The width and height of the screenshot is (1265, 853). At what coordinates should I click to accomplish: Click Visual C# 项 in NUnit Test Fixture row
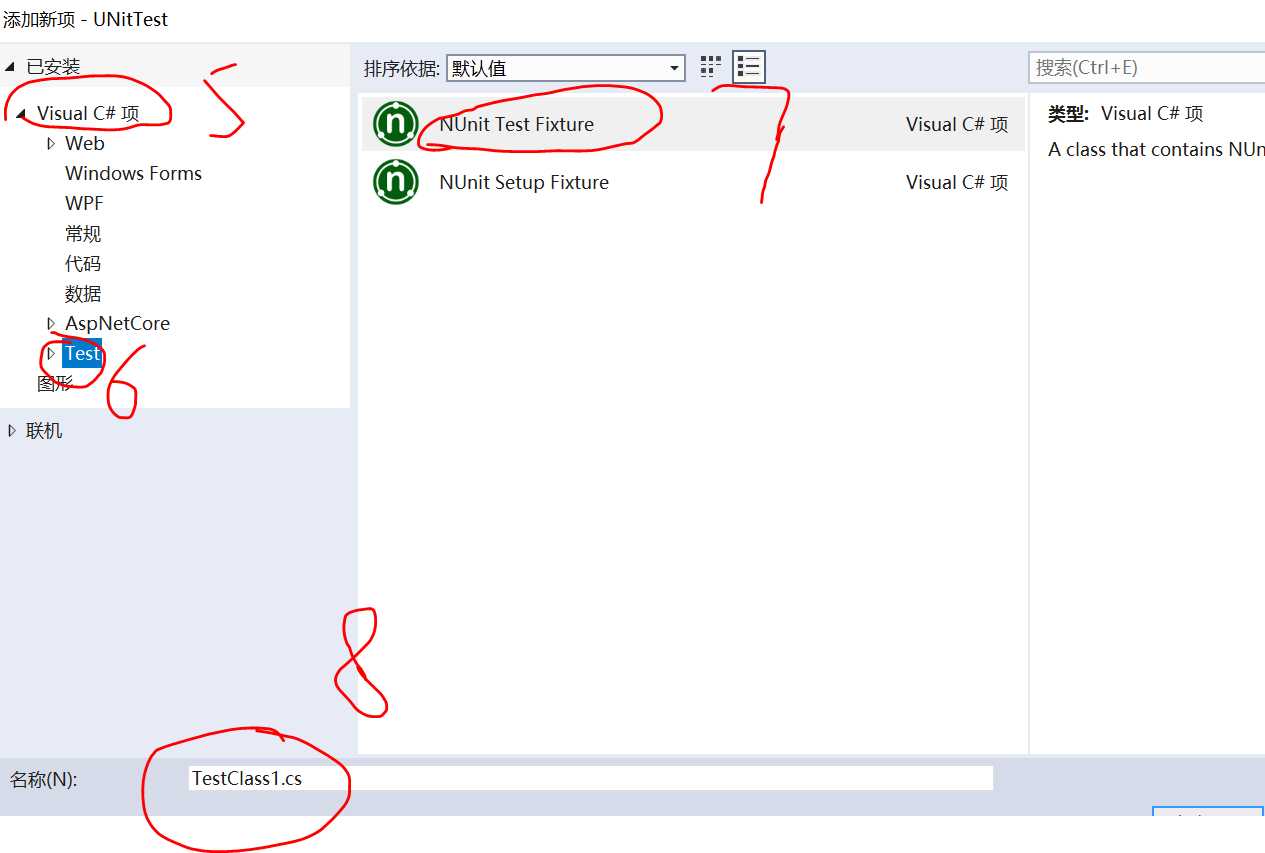[x=957, y=125]
